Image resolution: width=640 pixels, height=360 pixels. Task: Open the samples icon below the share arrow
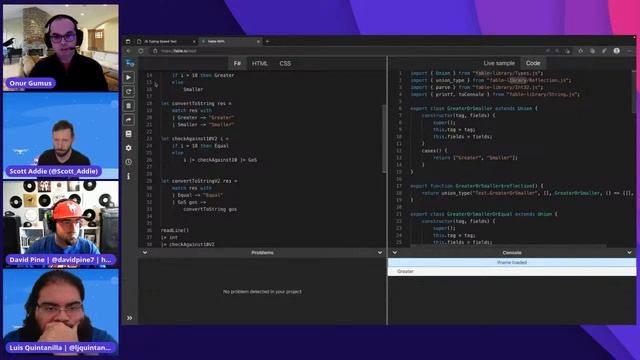pyautogui.click(x=129, y=134)
